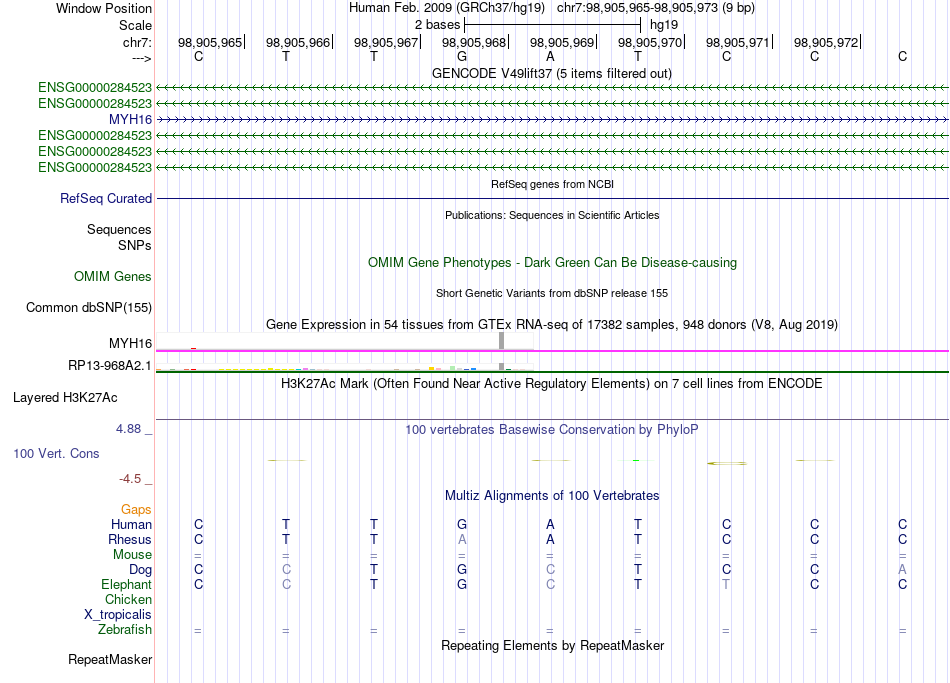Click the orange Gaps label

[136, 510]
